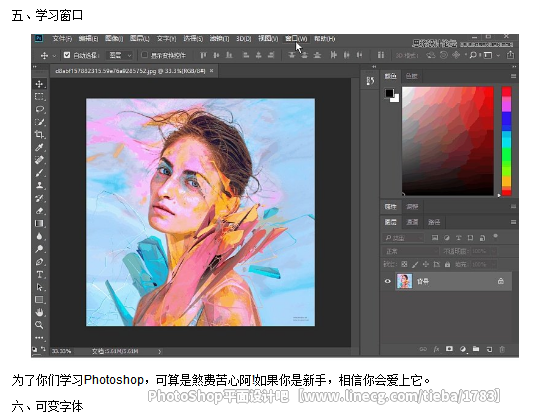Select the Type tool
This screenshot has width=556, height=415.
[x=39, y=275]
